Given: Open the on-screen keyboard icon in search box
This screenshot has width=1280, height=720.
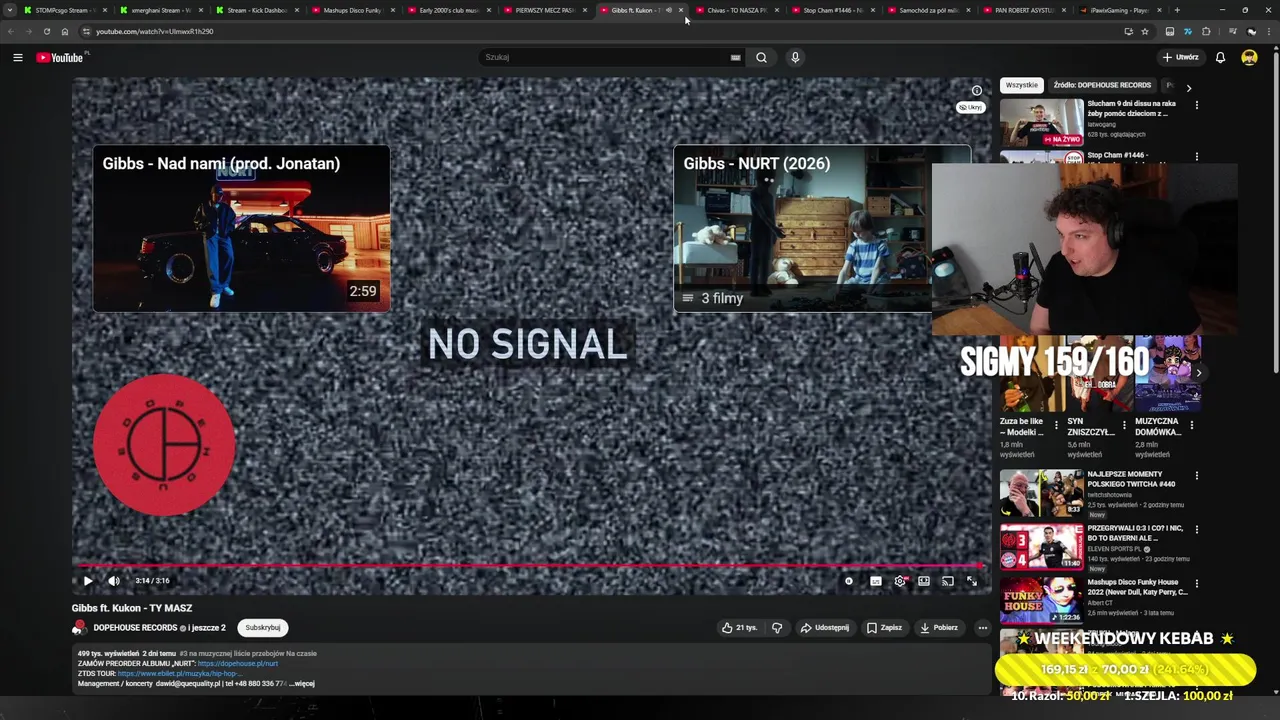Looking at the screenshot, I should click(736, 58).
